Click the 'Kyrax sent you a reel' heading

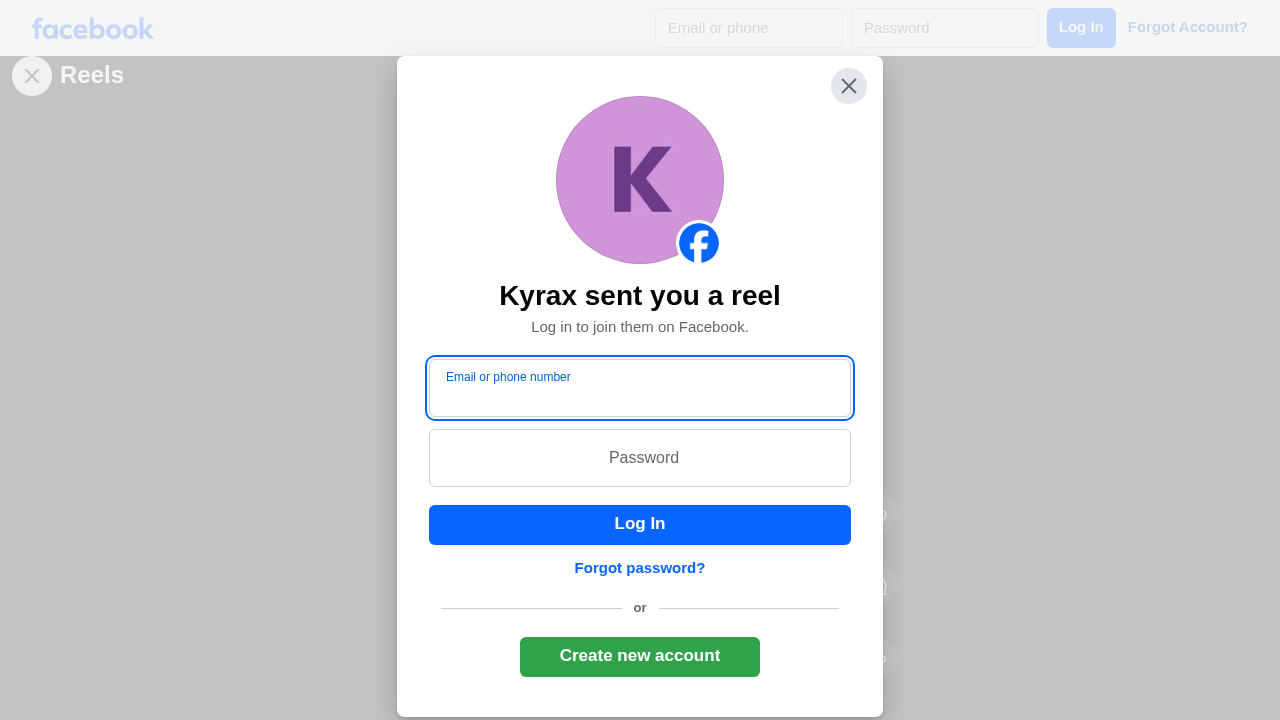[640, 296]
